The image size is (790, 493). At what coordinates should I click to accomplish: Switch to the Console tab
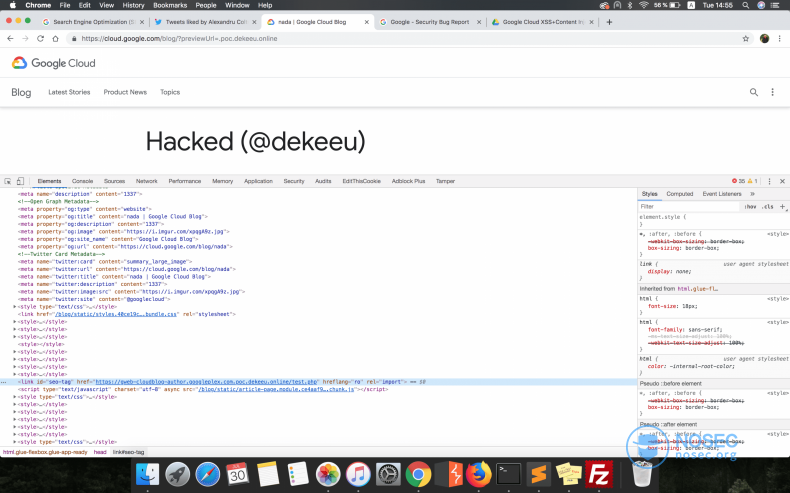82,181
